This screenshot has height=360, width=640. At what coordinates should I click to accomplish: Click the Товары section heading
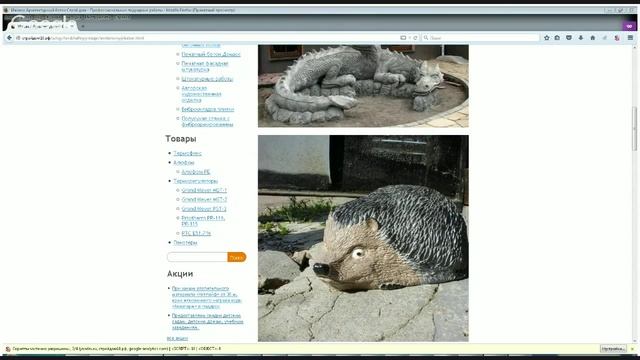pos(181,139)
